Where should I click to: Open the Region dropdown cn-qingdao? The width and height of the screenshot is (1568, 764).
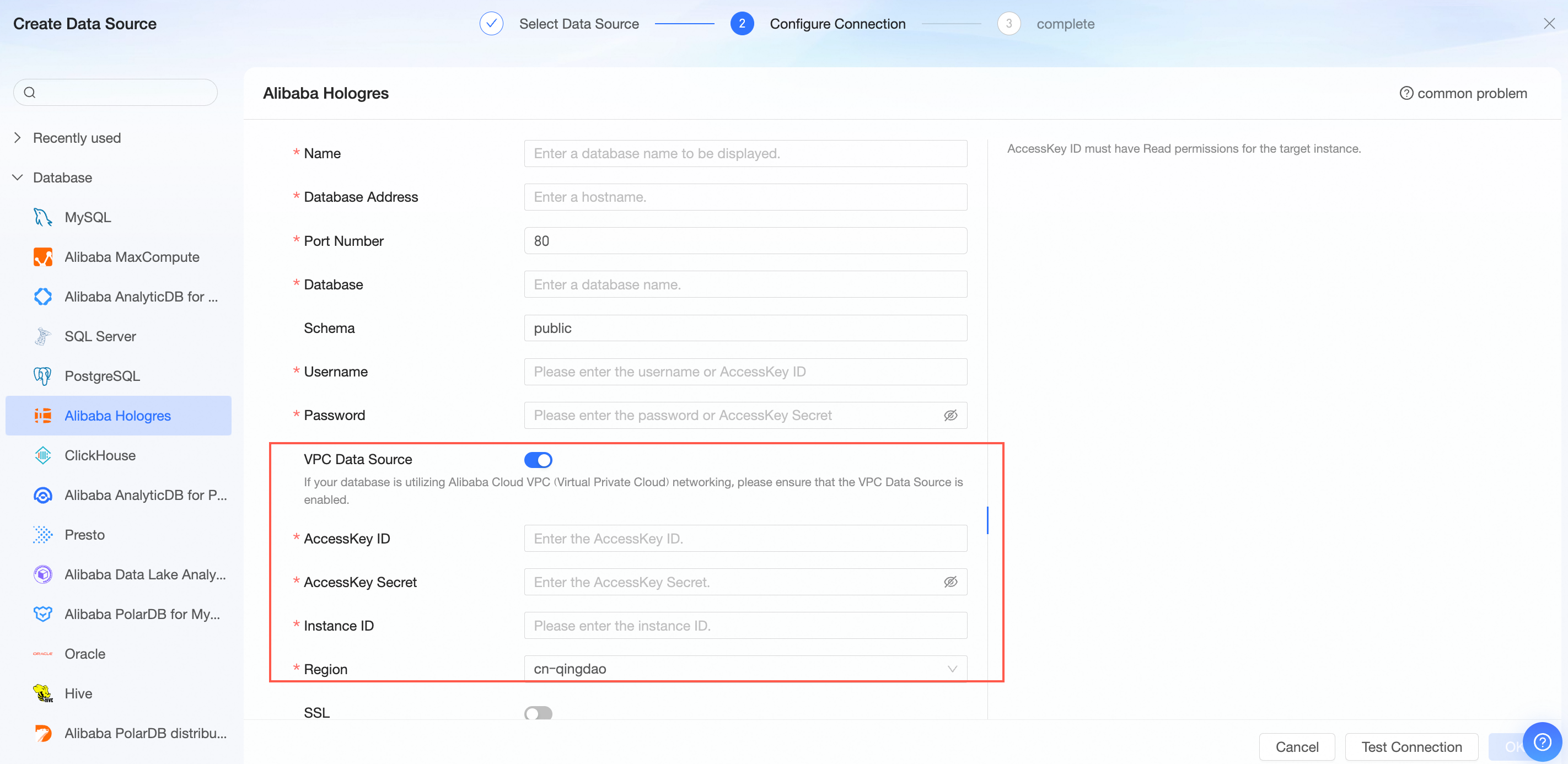745,669
